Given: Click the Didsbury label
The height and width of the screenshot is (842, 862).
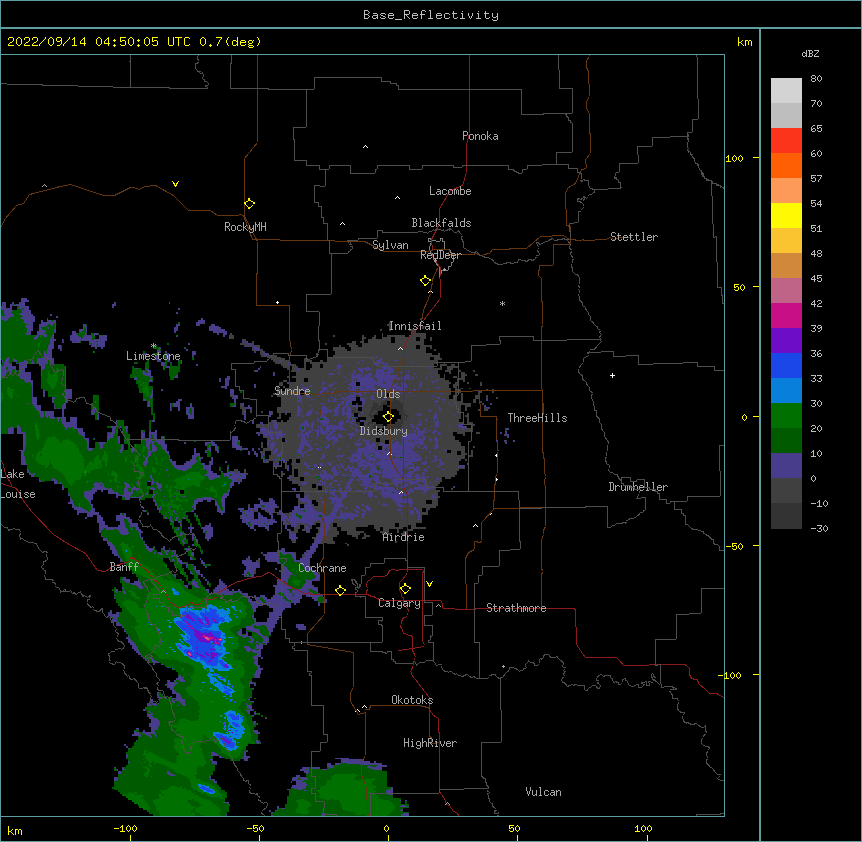Looking at the screenshot, I should coord(384,431).
